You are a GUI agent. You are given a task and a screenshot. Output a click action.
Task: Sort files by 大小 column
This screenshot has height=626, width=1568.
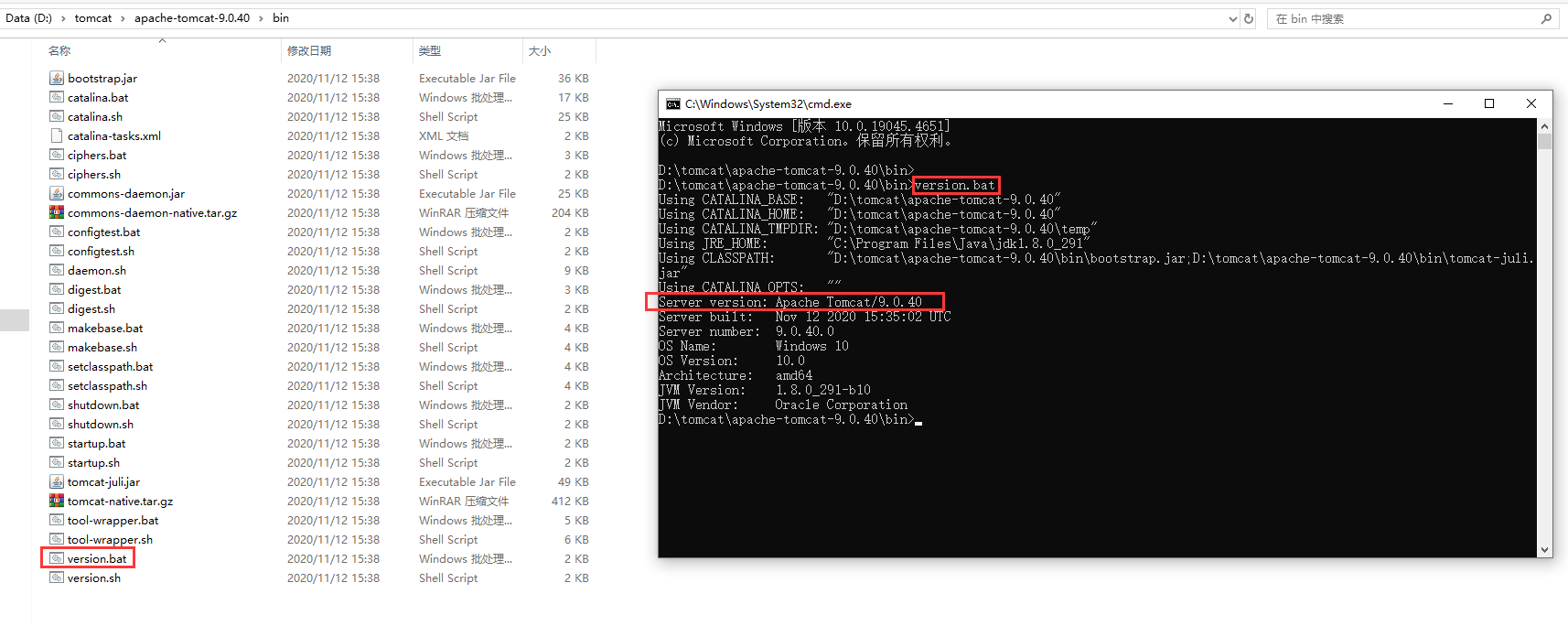[x=540, y=51]
